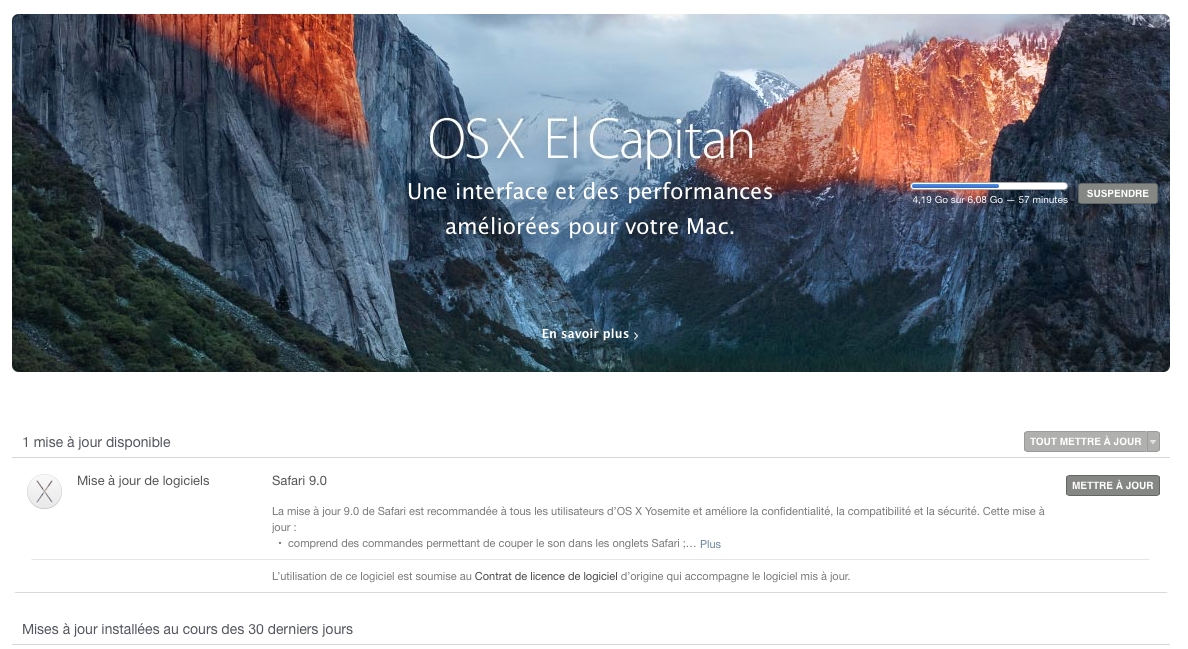
Task: Click the 1 mise à jour disponible header
Action: pos(96,442)
